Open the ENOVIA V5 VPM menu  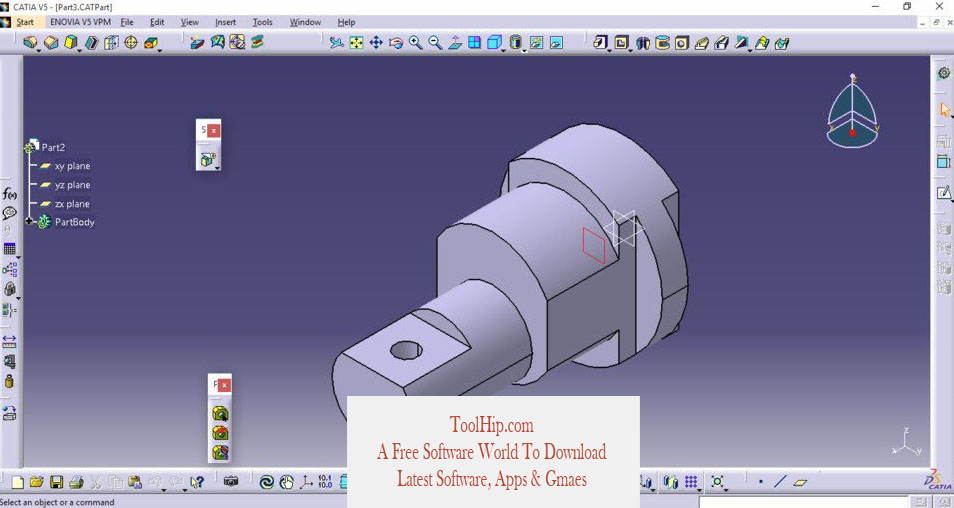click(80, 22)
